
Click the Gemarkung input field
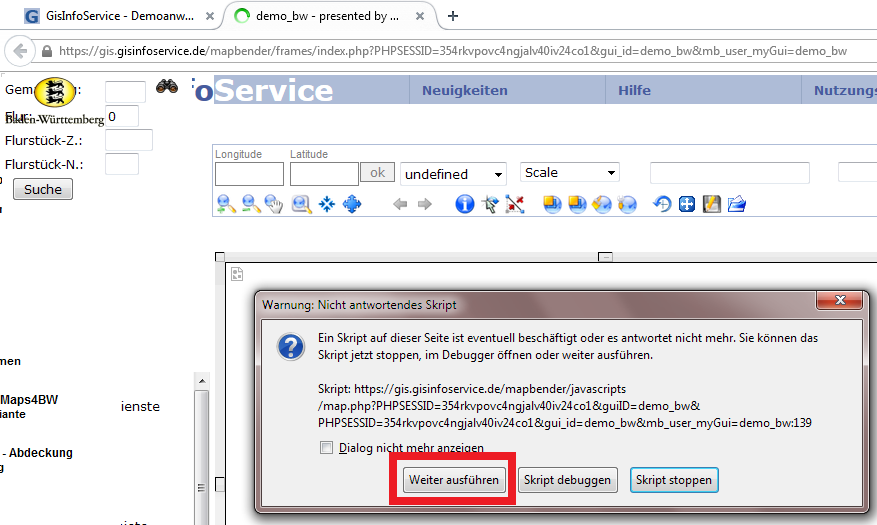(x=125, y=92)
